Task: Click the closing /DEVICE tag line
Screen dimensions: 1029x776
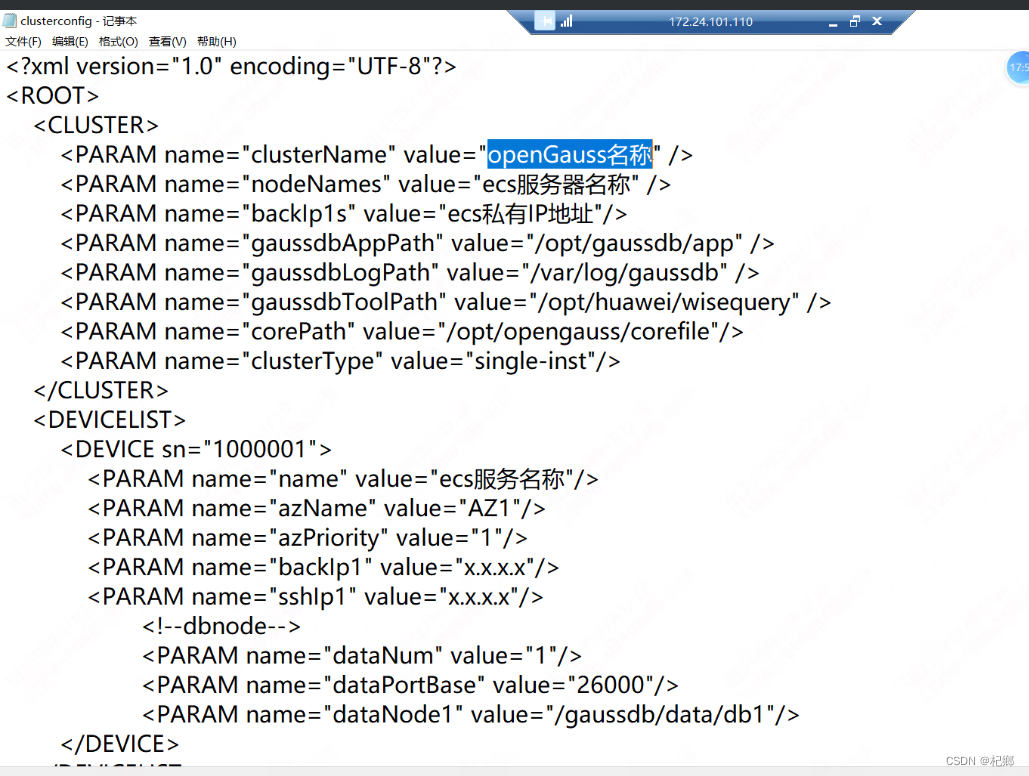Action: coord(119,744)
